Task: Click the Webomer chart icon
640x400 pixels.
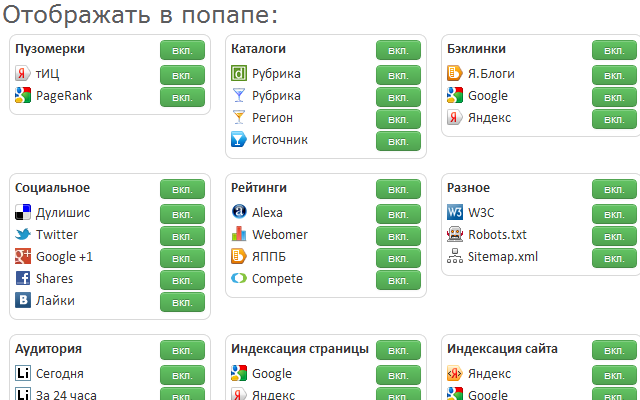Action: pyautogui.click(x=239, y=234)
